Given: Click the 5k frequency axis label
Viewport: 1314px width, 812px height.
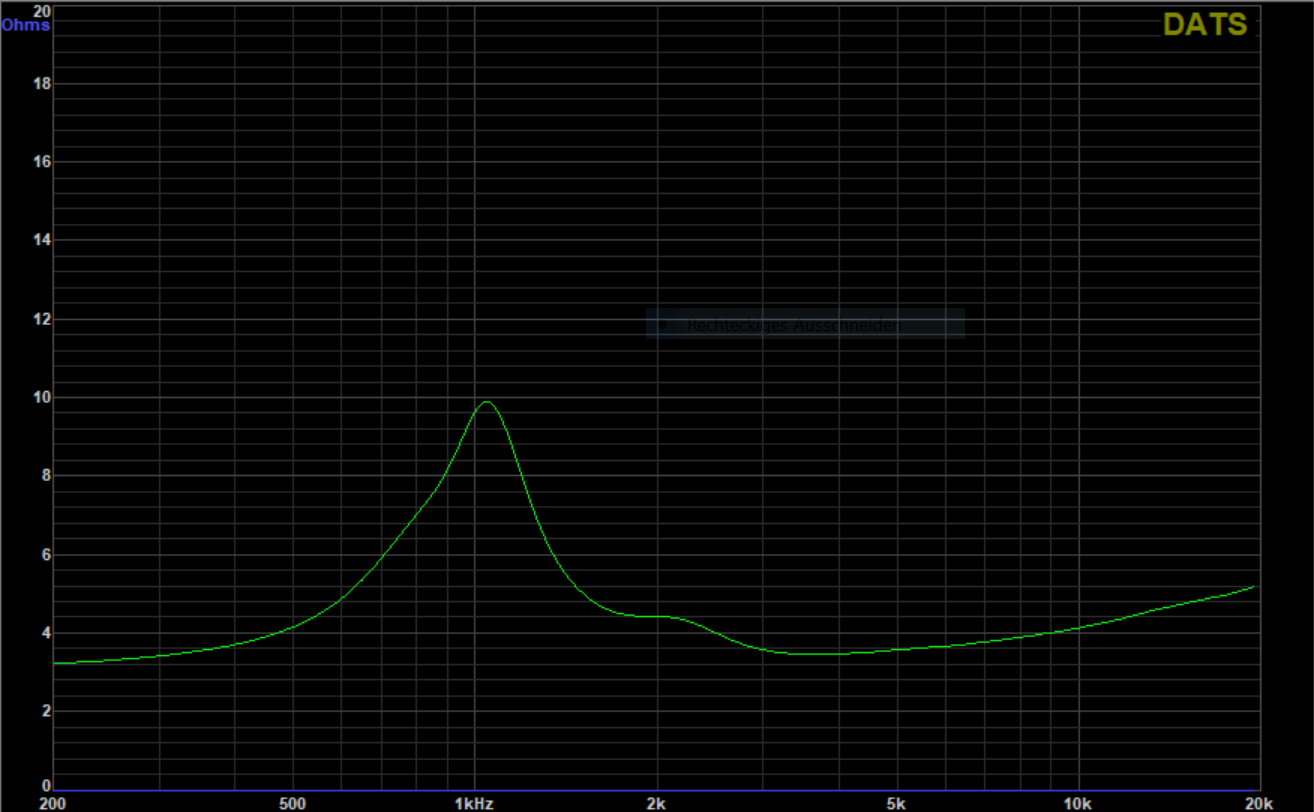Looking at the screenshot, I should (x=897, y=803).
